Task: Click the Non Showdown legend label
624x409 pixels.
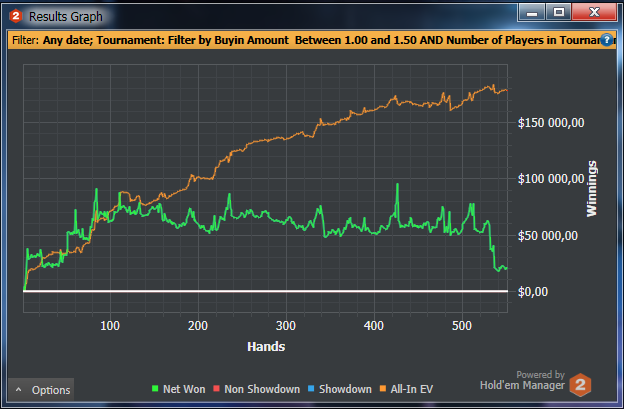Action: click(262, 389)
